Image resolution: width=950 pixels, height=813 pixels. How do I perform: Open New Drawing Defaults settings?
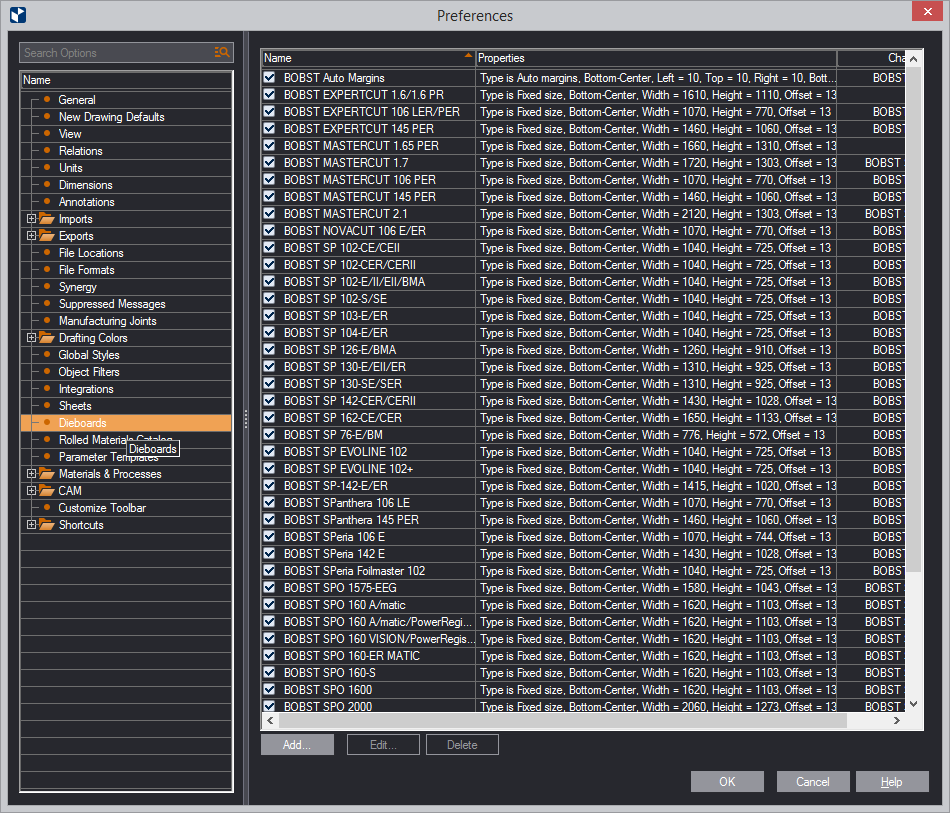pos(111,117)
